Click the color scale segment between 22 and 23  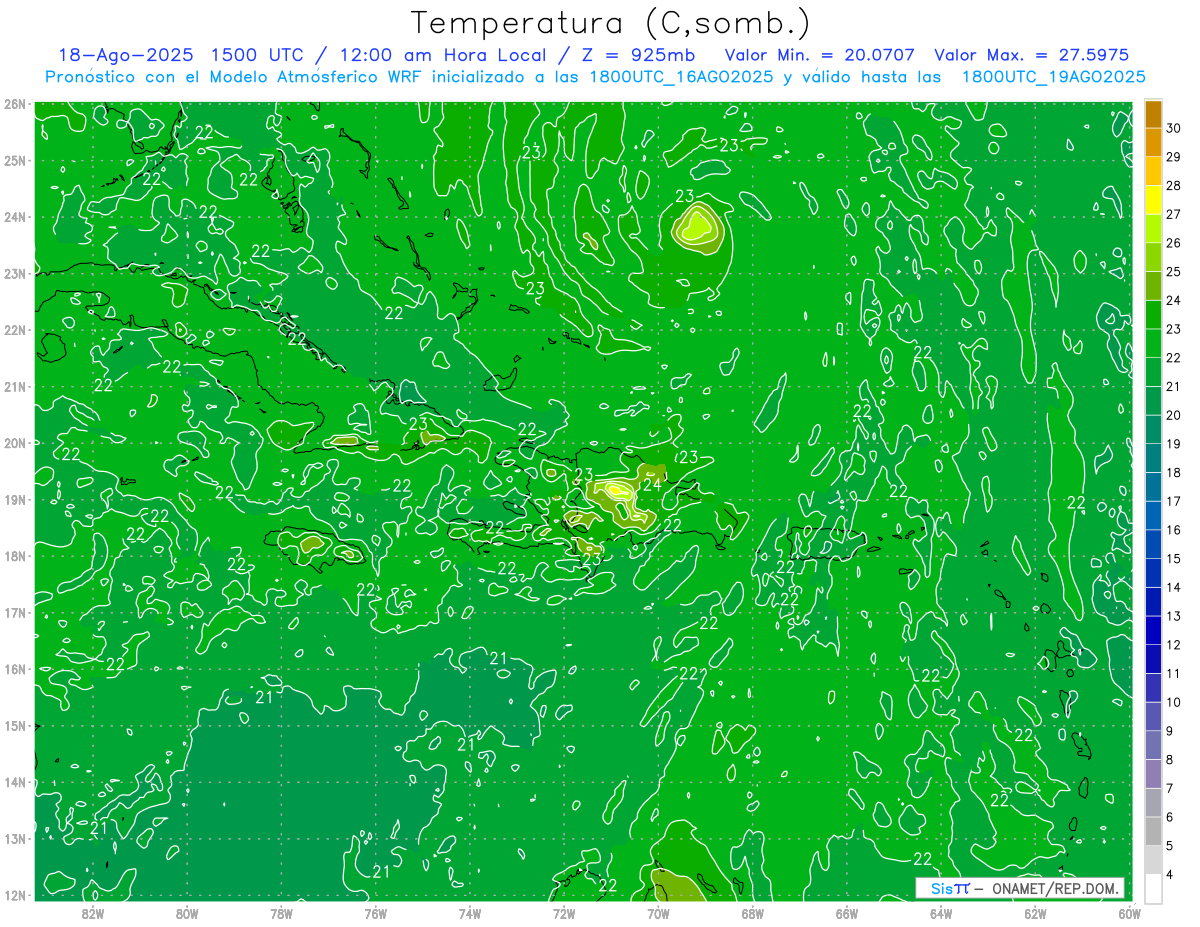(1153, 343)
